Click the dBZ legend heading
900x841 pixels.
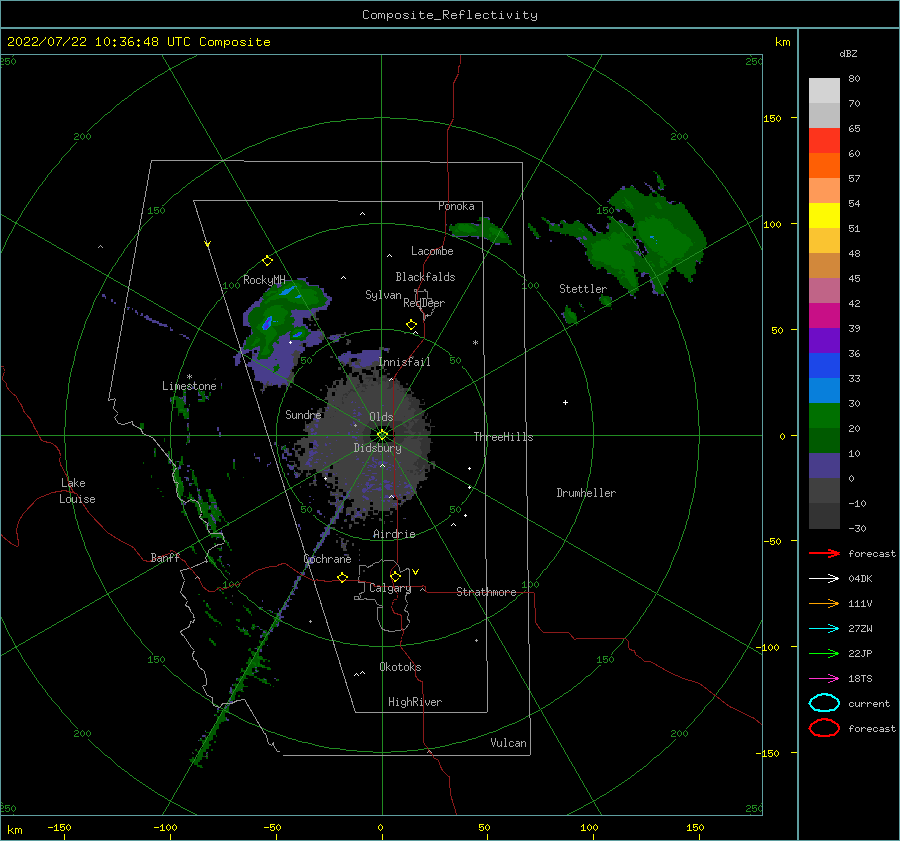point(848,54)
